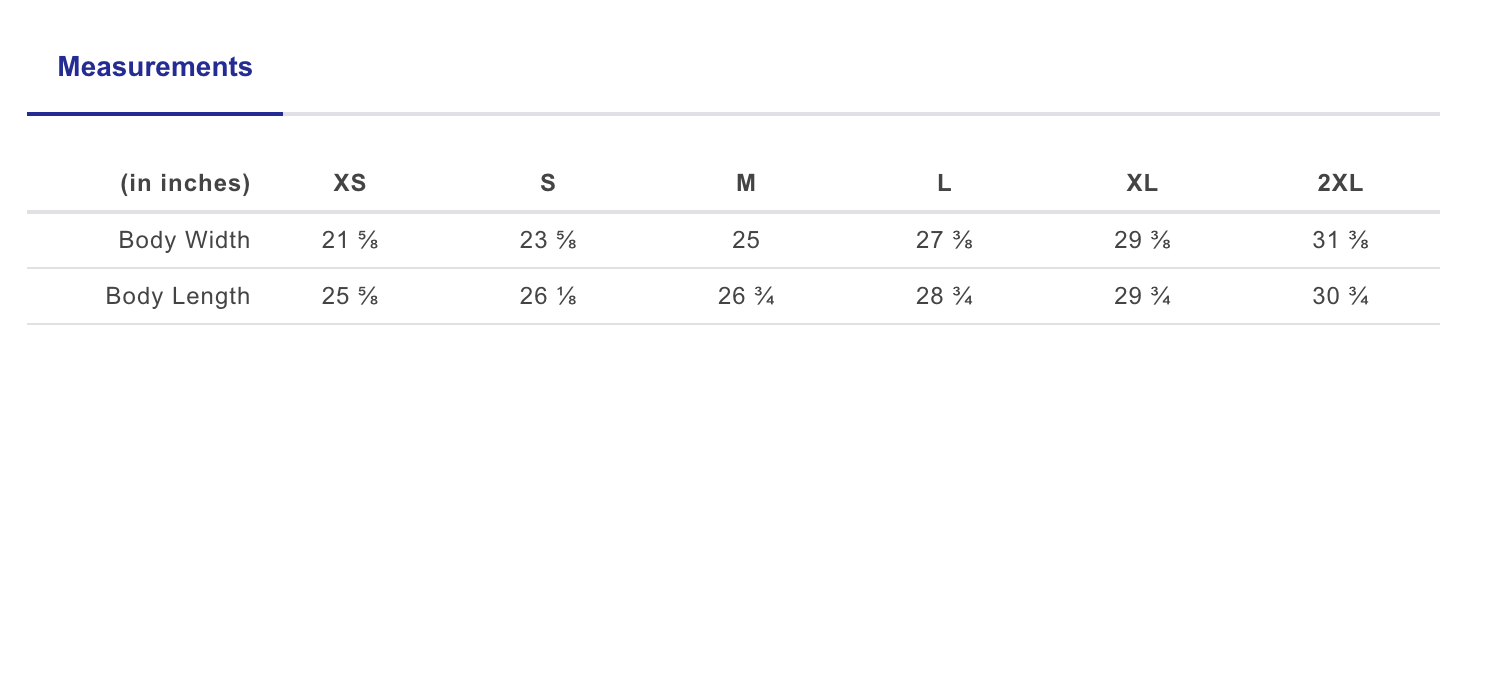Click the 2XL Body Width value 31 ⅜
Viewport: 1490px width, 690px height.
1340,240
